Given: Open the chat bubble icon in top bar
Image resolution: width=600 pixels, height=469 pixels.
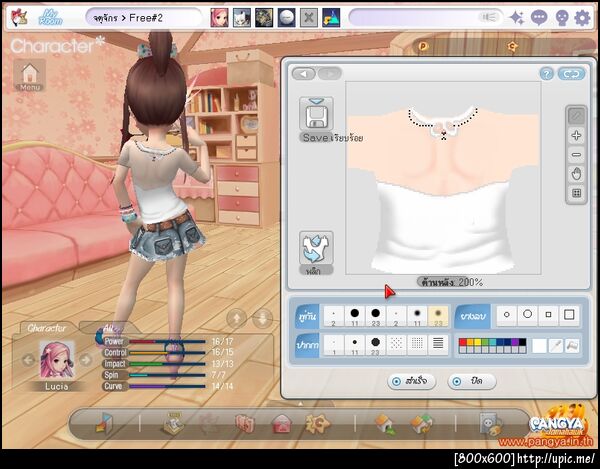Looking at the screenshot, I should [539, 18].
